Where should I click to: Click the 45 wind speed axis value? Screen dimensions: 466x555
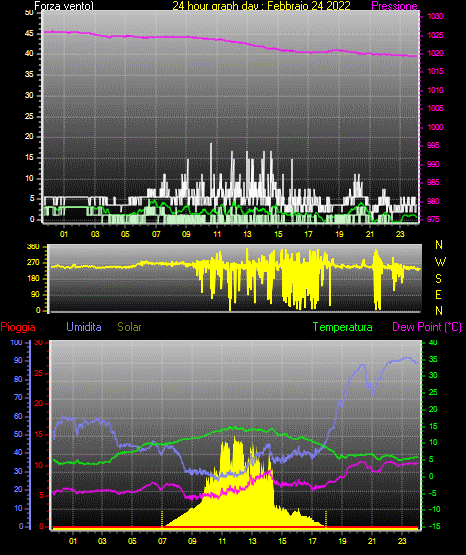point(29,34)
